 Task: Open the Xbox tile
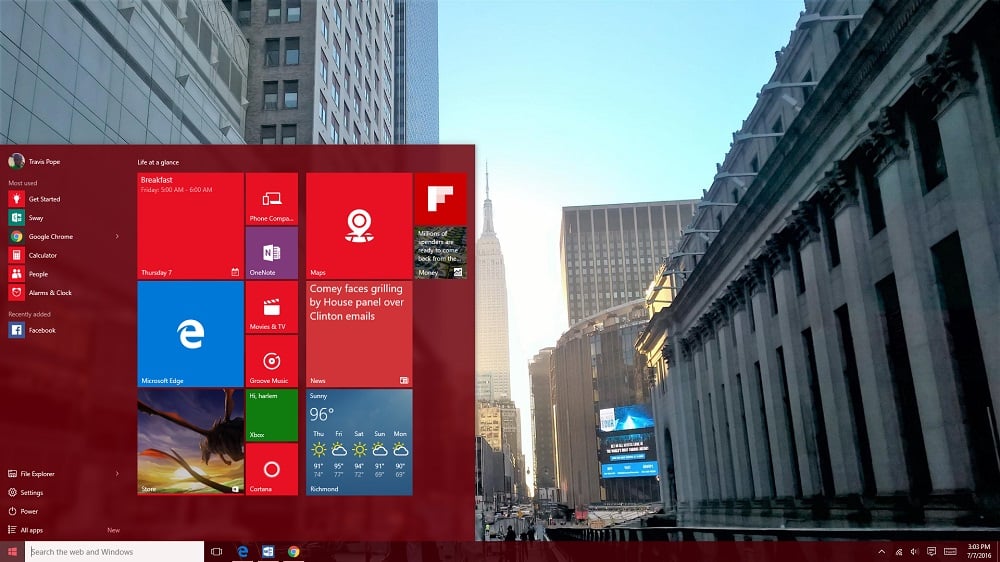[272, 416]
